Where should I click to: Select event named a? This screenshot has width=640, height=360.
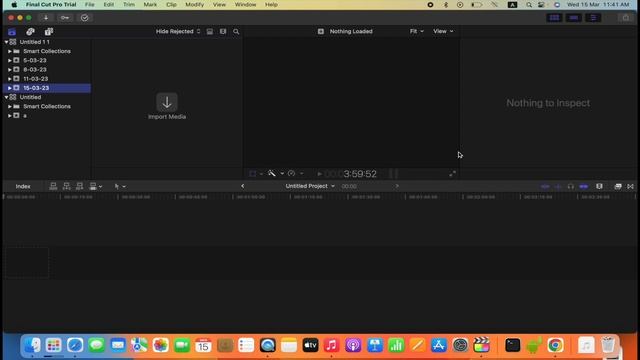(x=25, y=116)
